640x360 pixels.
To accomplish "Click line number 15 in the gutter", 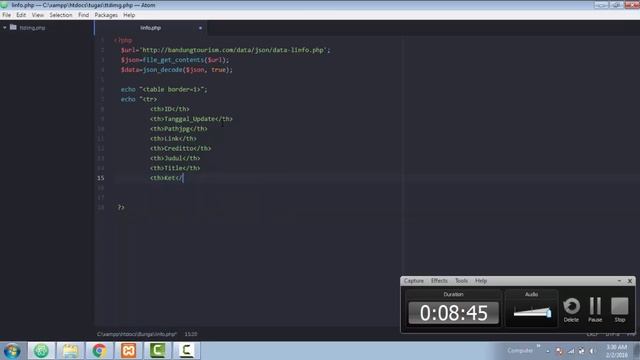I will pos(100,178).
